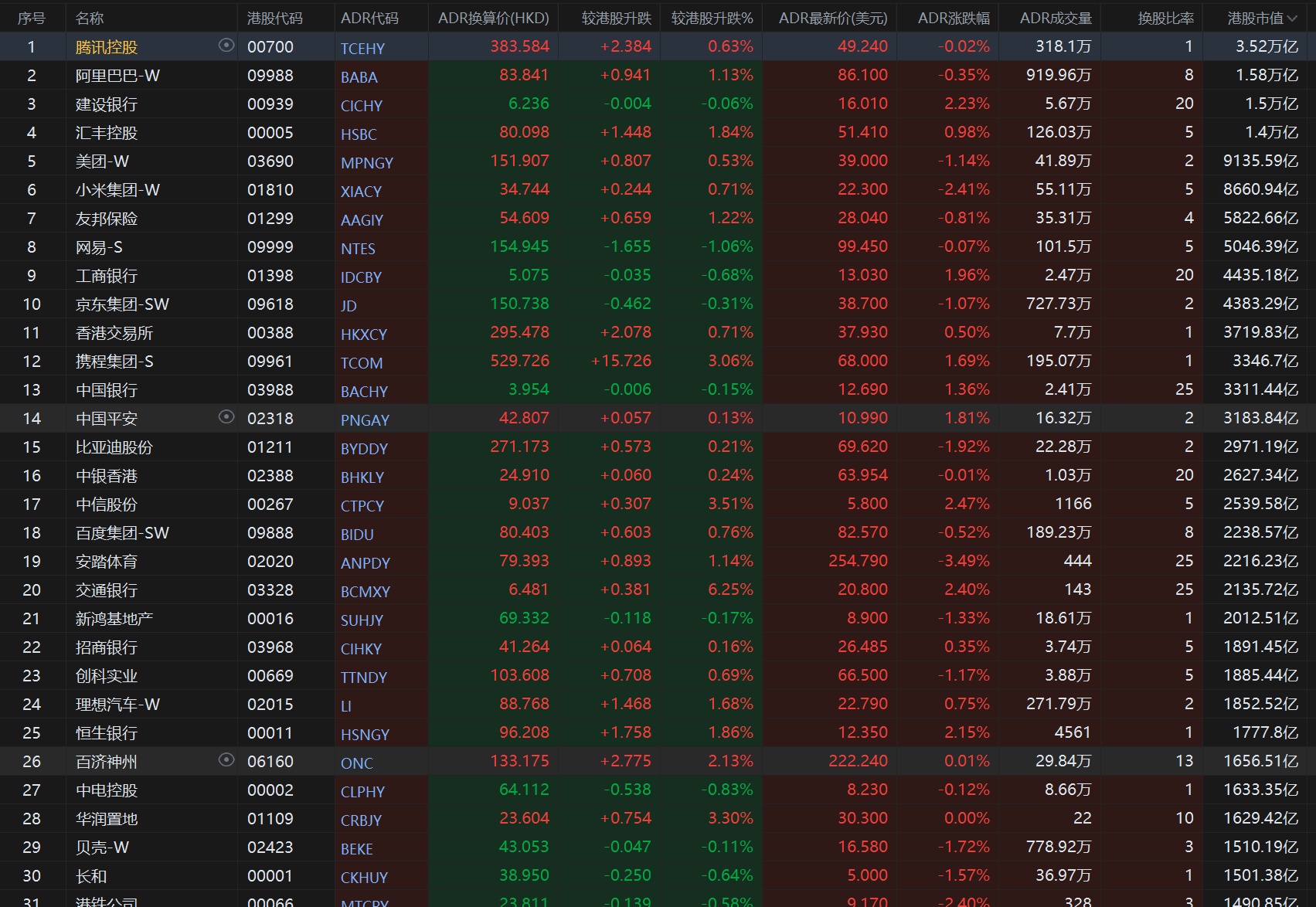This screenshot has width=1316, height=907.
Task: Select the 京东集团-SW stock name
Action: [x=122, y=304]
